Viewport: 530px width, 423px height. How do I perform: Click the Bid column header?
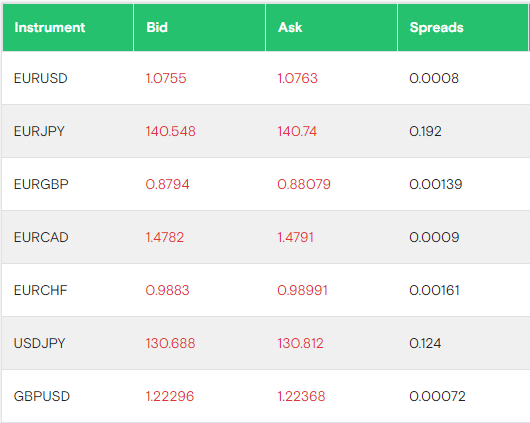(157, 27)
